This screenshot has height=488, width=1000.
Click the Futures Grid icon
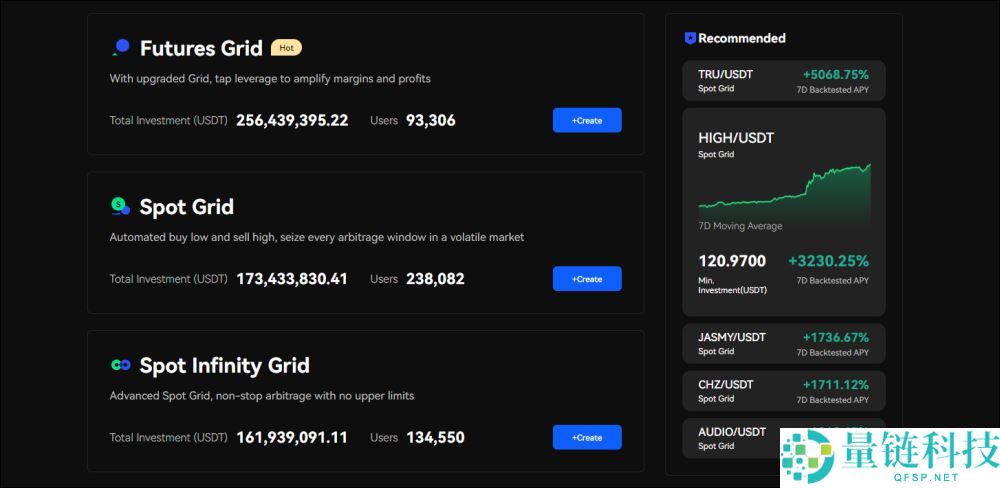(x=121, y=47)
